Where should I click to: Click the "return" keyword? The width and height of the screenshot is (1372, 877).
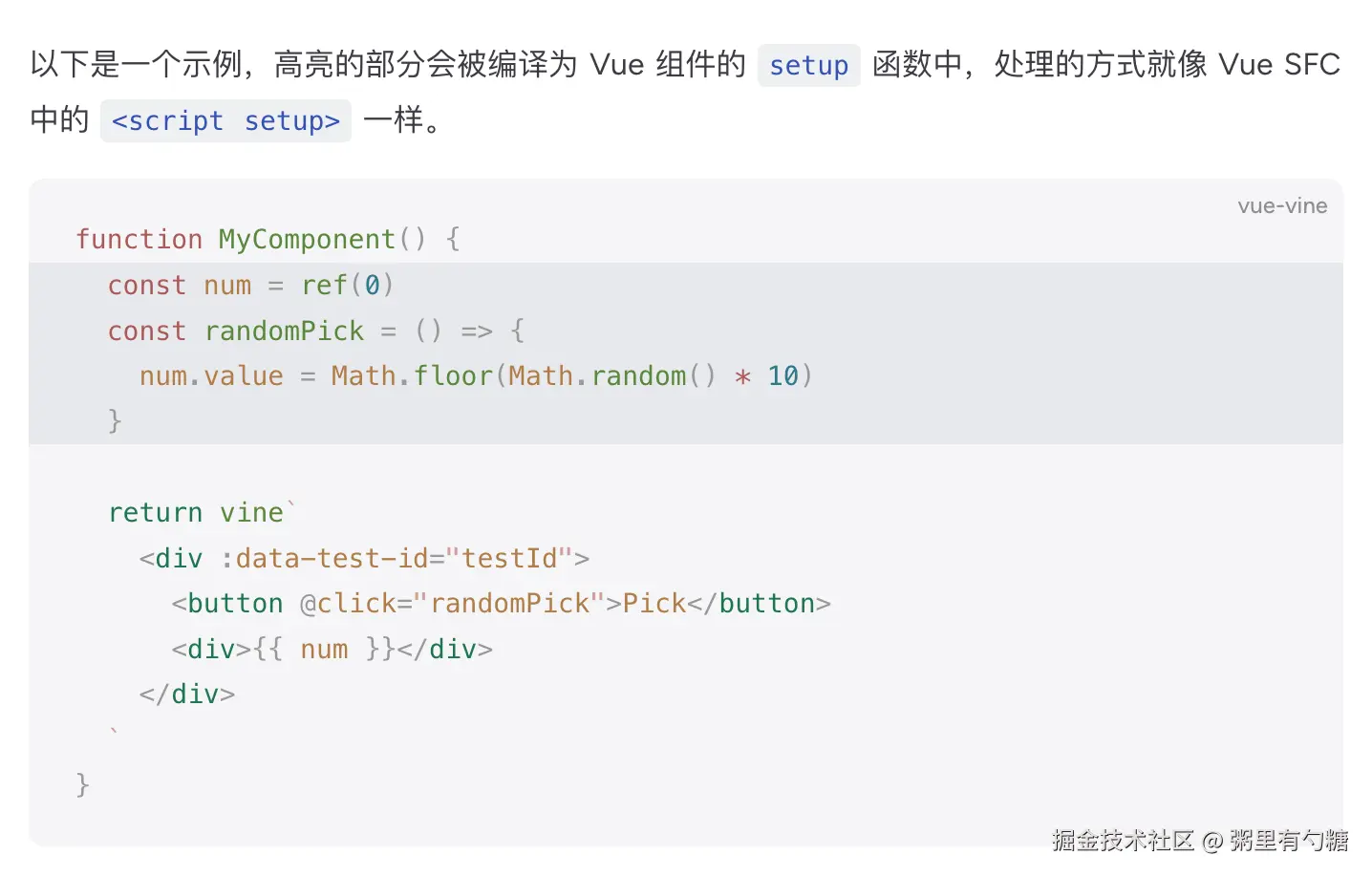pyautogui.click(x=155, y=513)
